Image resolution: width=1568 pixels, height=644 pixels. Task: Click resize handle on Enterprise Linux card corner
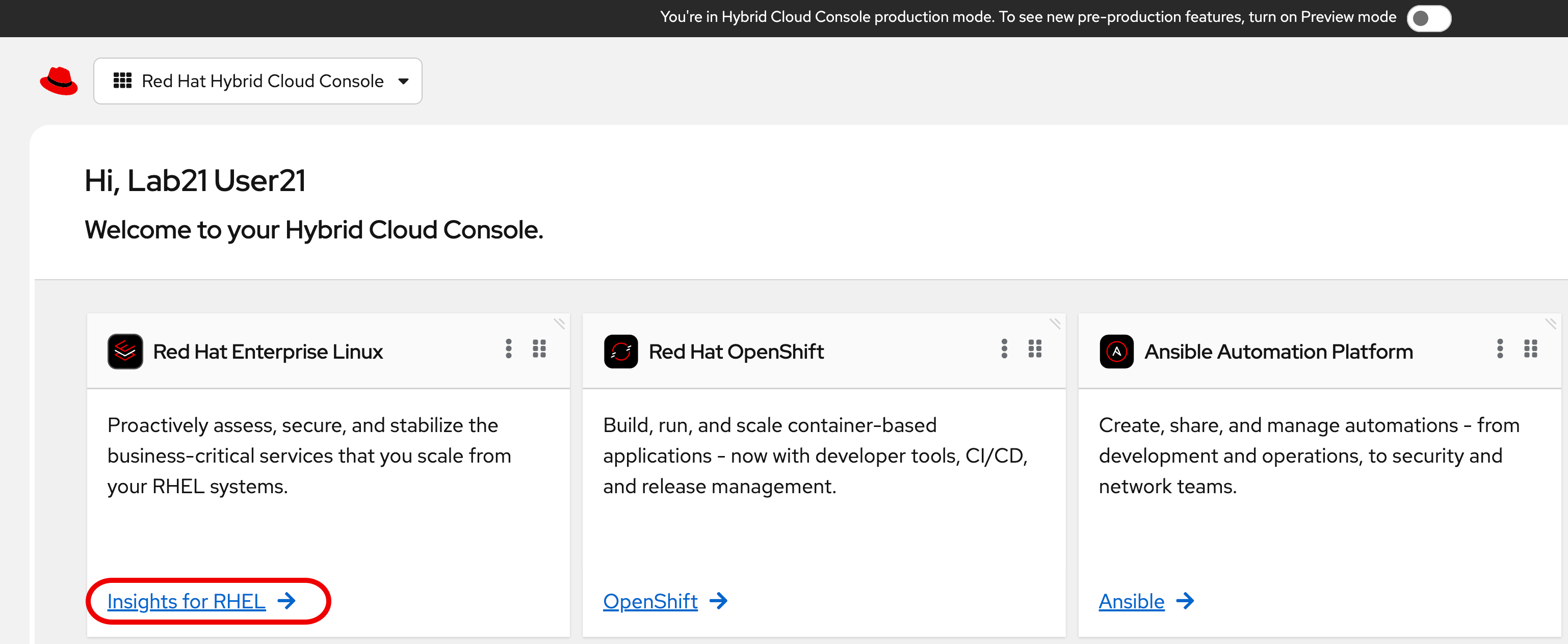click(559, 324)
